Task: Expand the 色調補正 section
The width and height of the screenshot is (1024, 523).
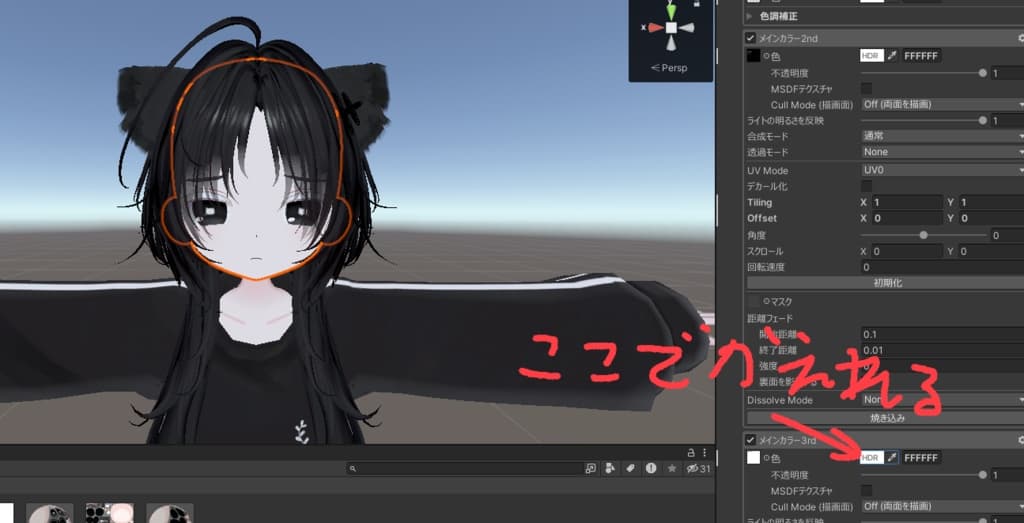Action: point(750,16)
